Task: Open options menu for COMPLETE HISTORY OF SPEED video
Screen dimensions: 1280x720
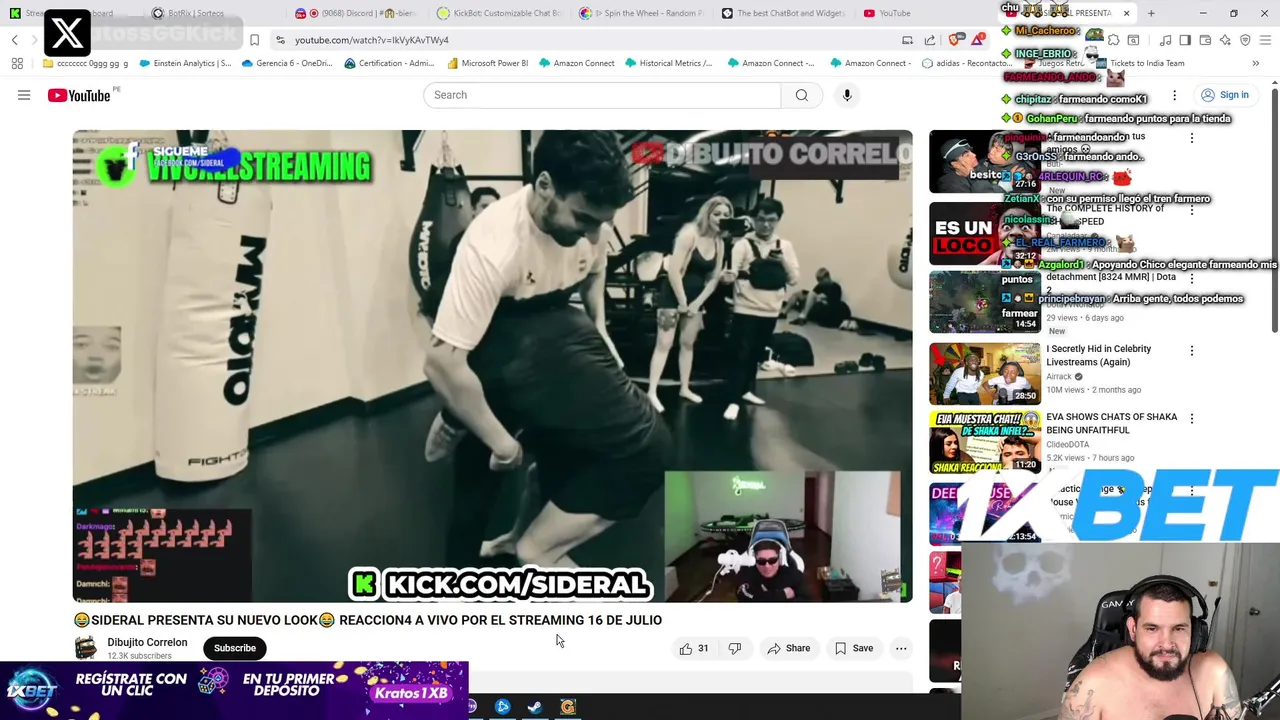Action: [1191, 210]
